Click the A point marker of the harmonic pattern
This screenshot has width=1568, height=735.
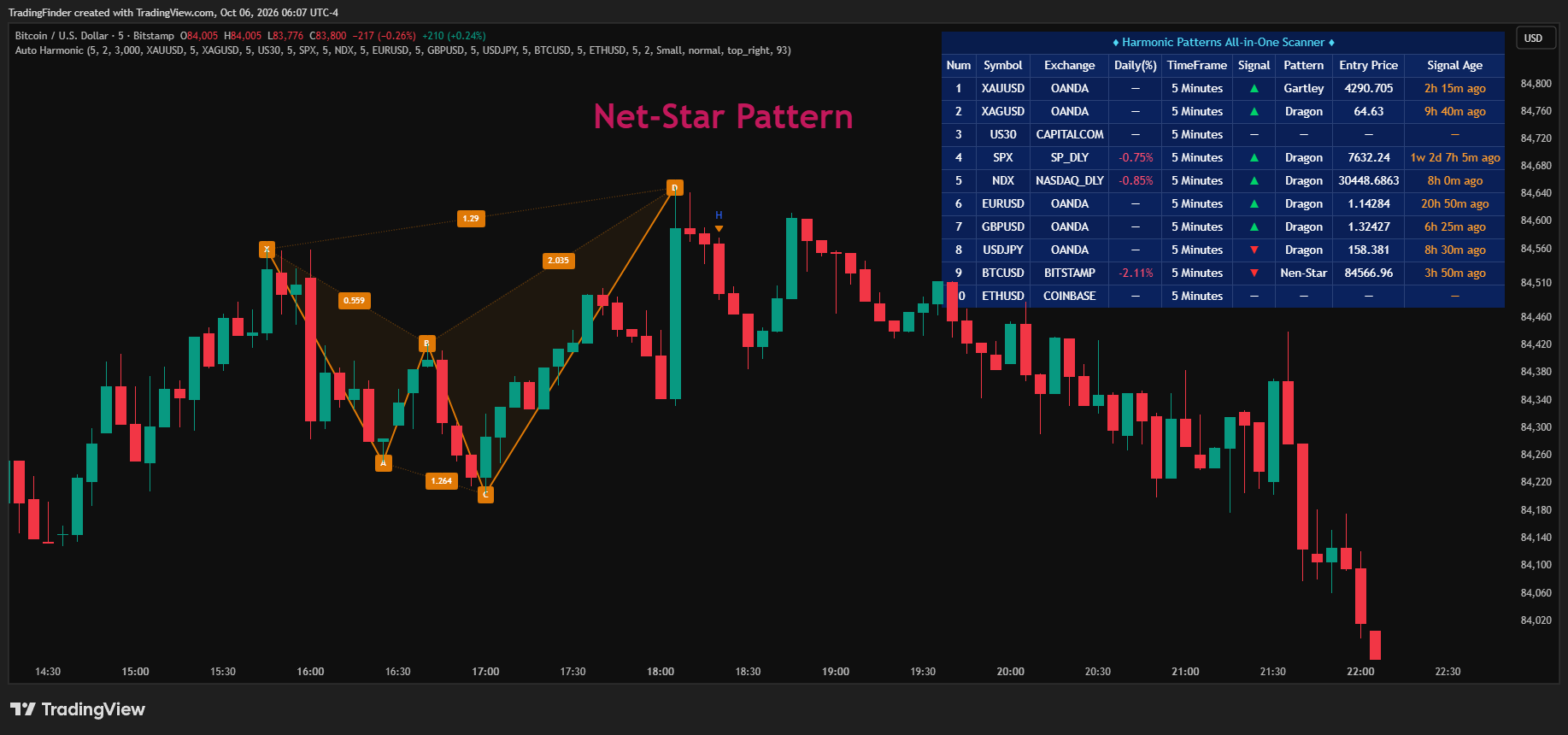384,463
